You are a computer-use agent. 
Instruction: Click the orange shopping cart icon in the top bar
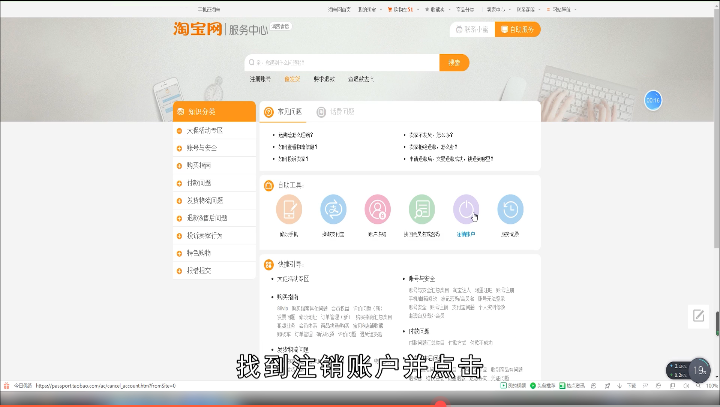pos(390,9)
